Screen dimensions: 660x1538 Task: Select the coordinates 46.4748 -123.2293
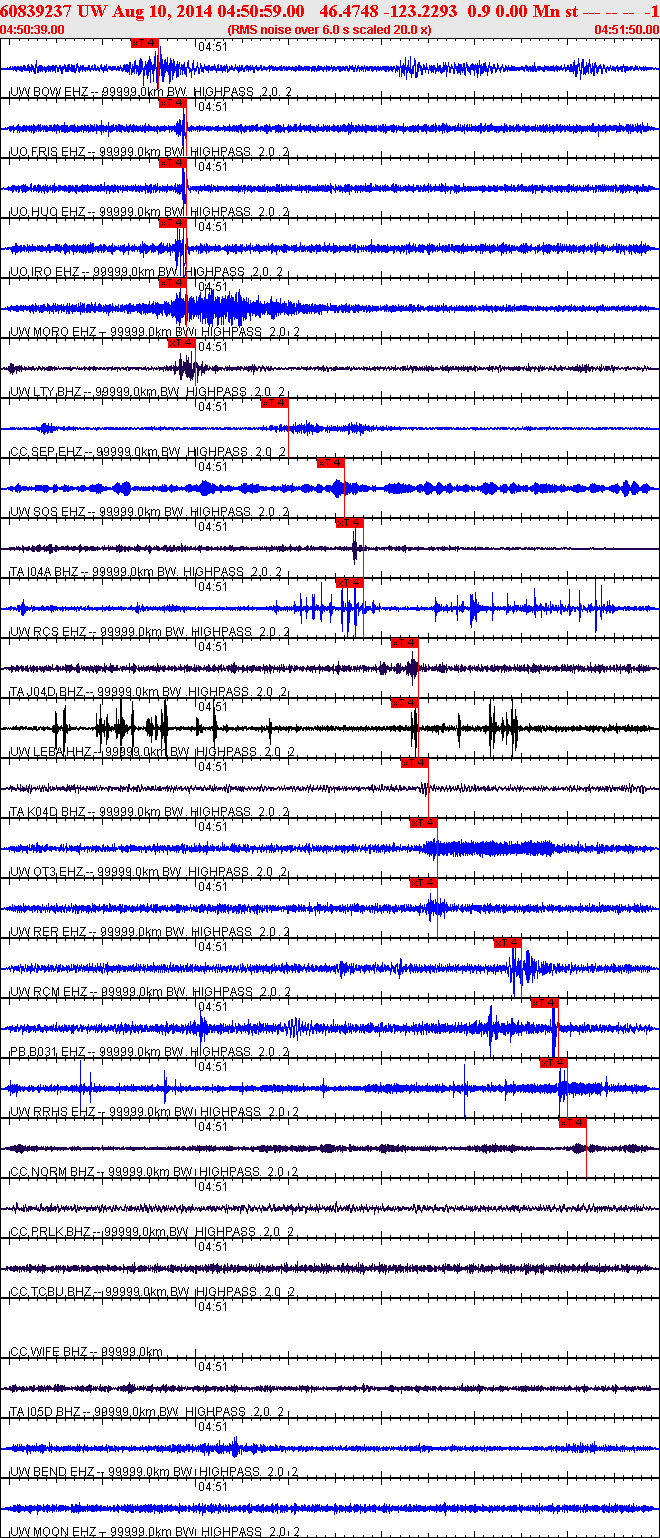point(388,10)
